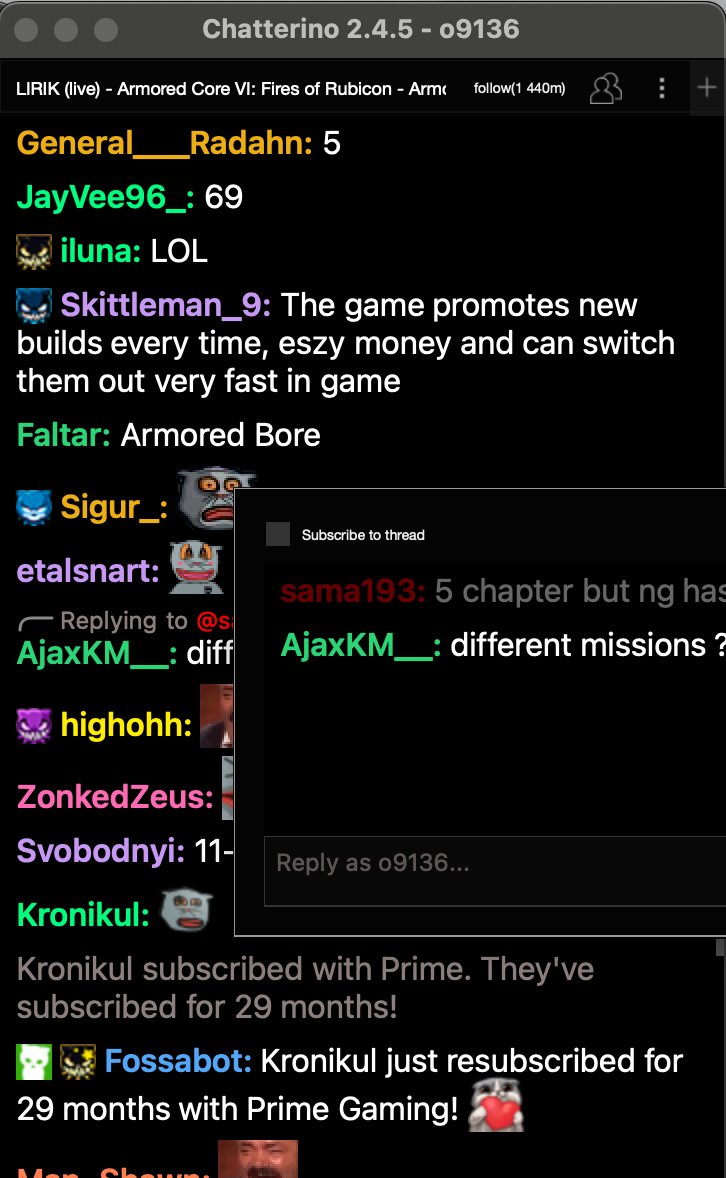Click sama193 username in thread popup

[x=352, y=591]
